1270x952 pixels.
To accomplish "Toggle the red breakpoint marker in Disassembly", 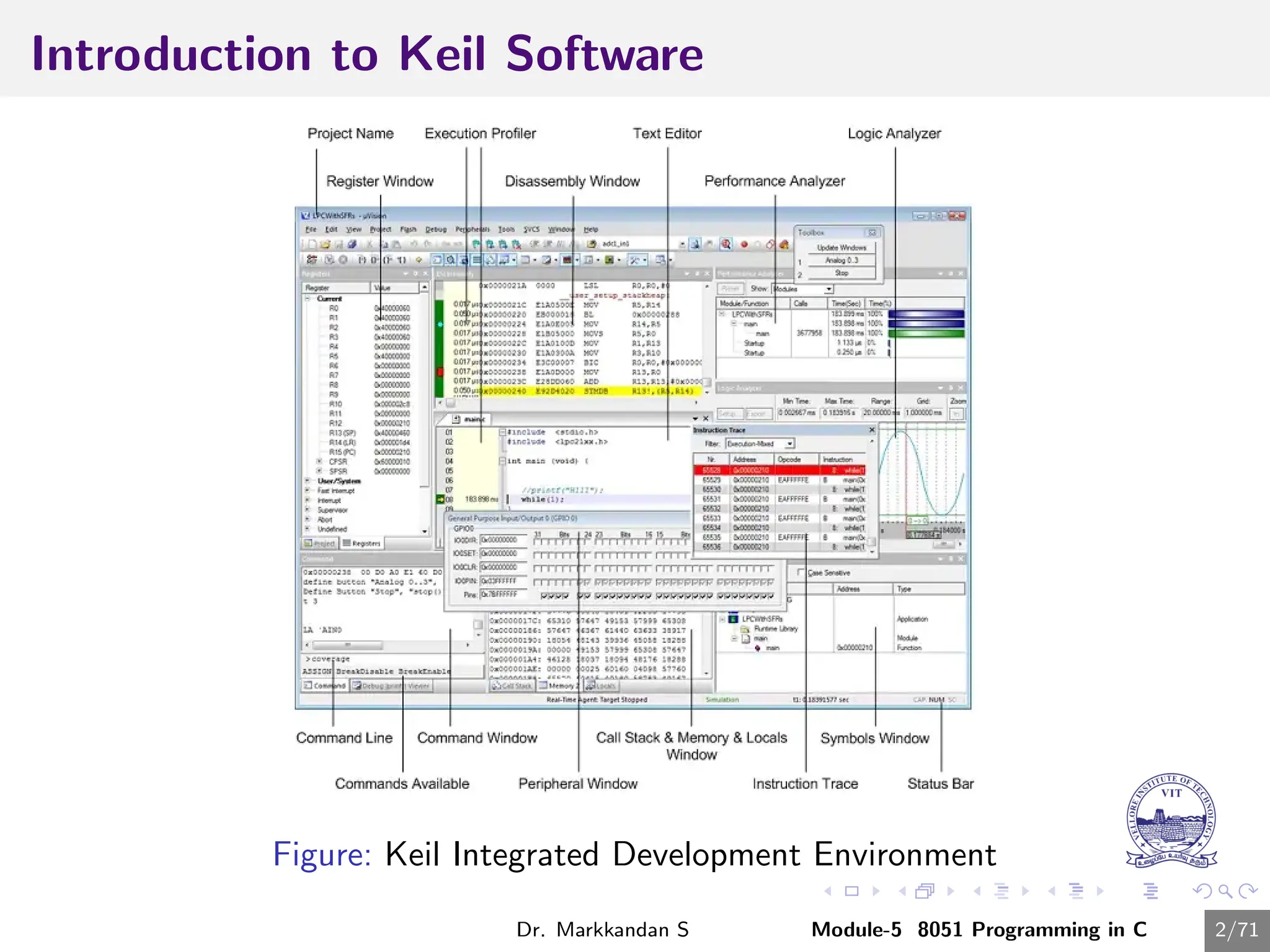I will tap(440, 372).
